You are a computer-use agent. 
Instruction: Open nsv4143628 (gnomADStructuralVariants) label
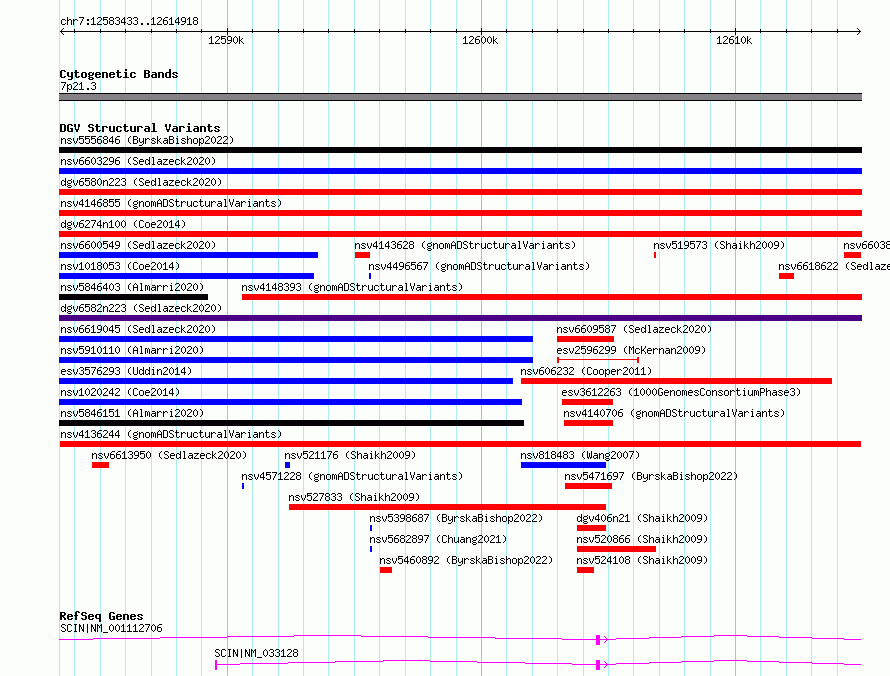[x=465, y=245]
